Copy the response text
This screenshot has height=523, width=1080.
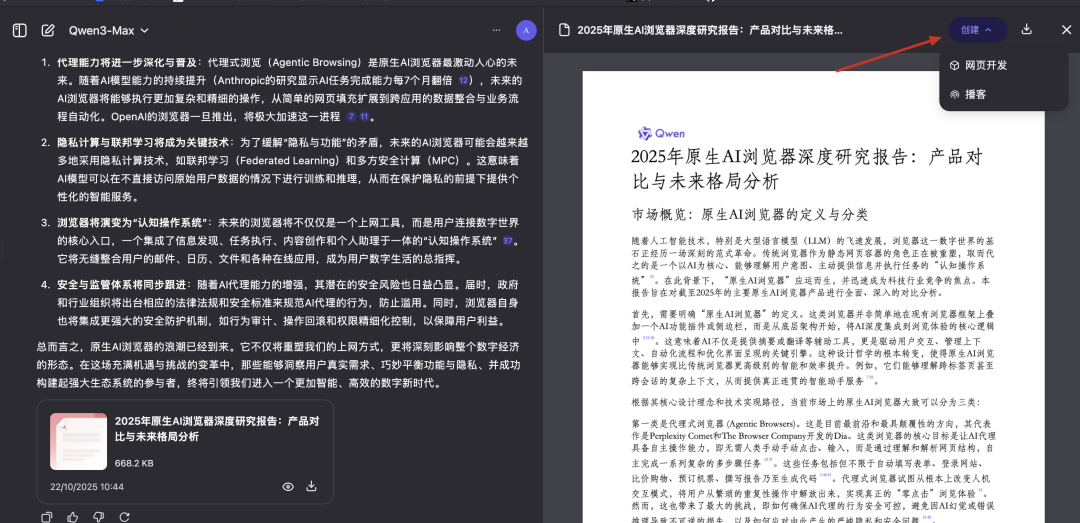coord(47,517)
